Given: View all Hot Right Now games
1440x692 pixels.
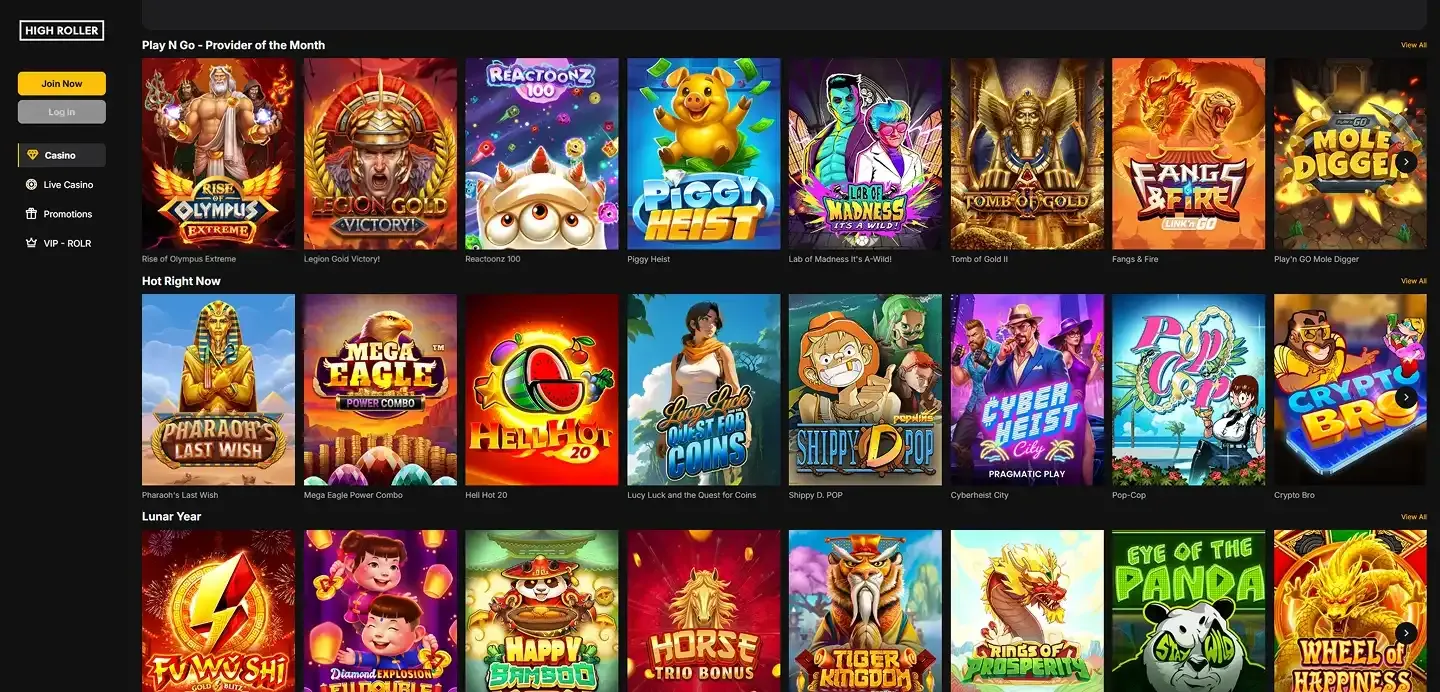Looking at the screenshot, I should [1413, 281].
